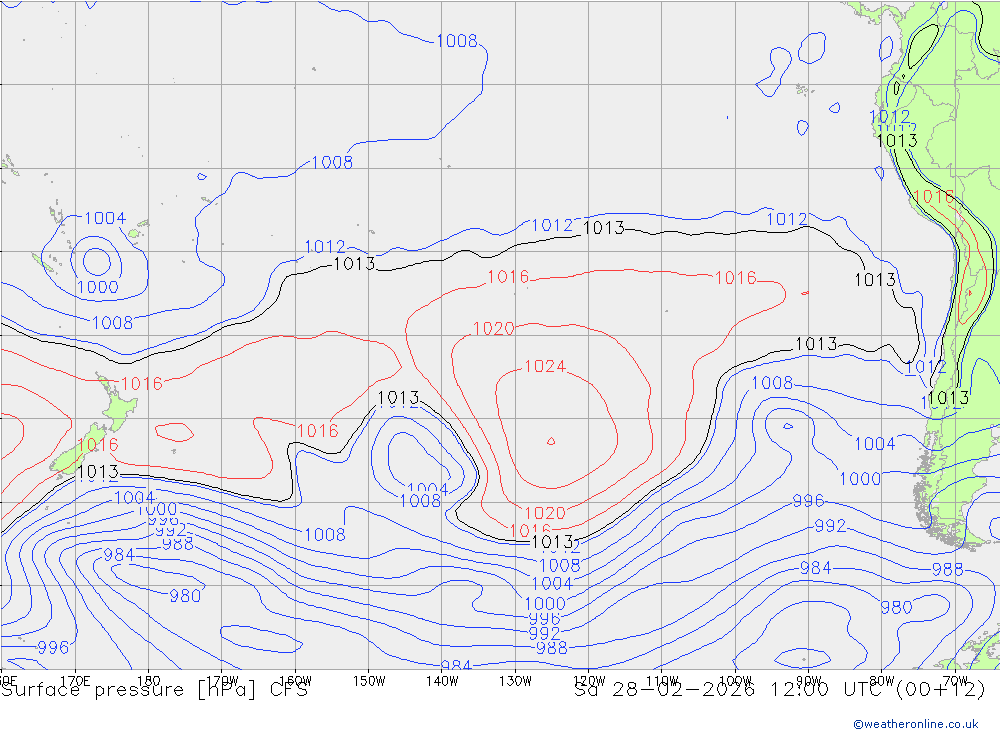Click the 1004 label above the tropical low
Viewport: 1000px width, 733px height.
pyautogui.click(x=105, y=218)
